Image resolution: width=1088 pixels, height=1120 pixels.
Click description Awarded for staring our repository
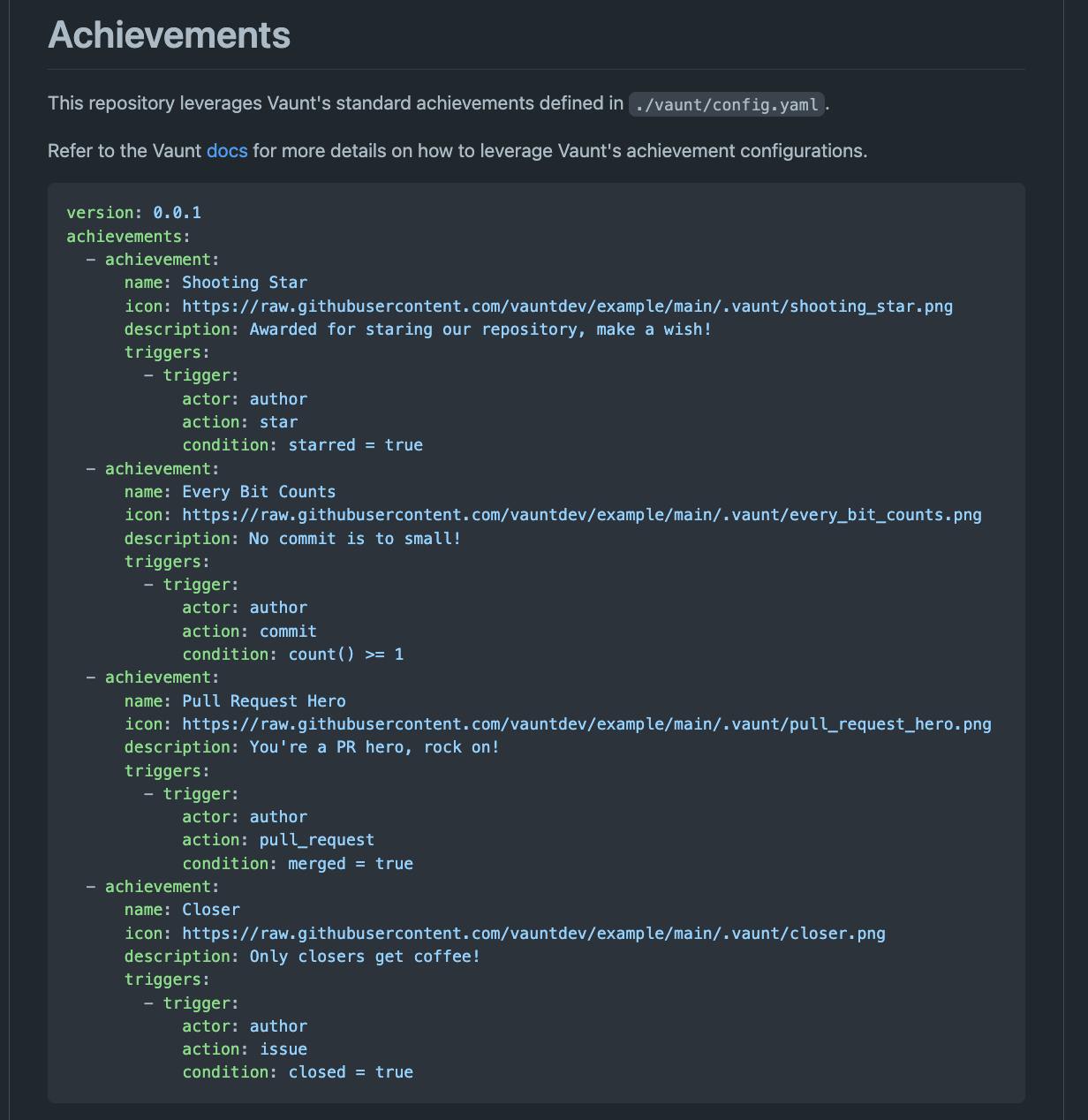pos(418,329)
